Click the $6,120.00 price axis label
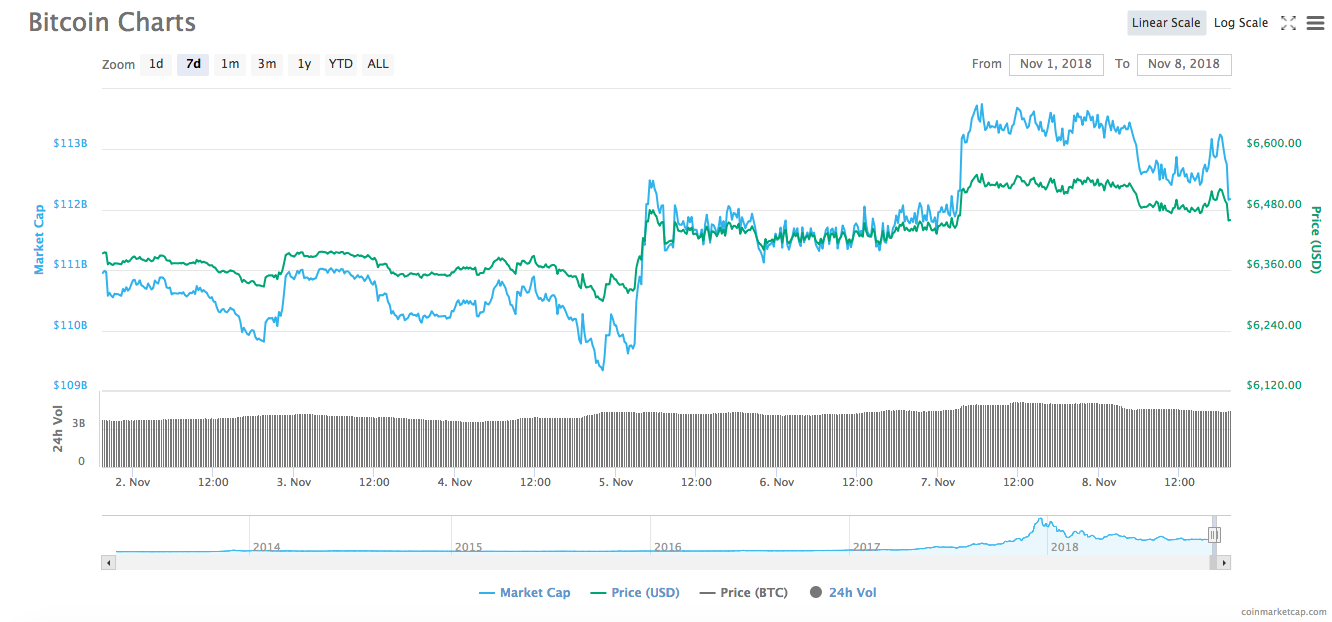Screen dimensions: 1332x622 [1274, 386]
